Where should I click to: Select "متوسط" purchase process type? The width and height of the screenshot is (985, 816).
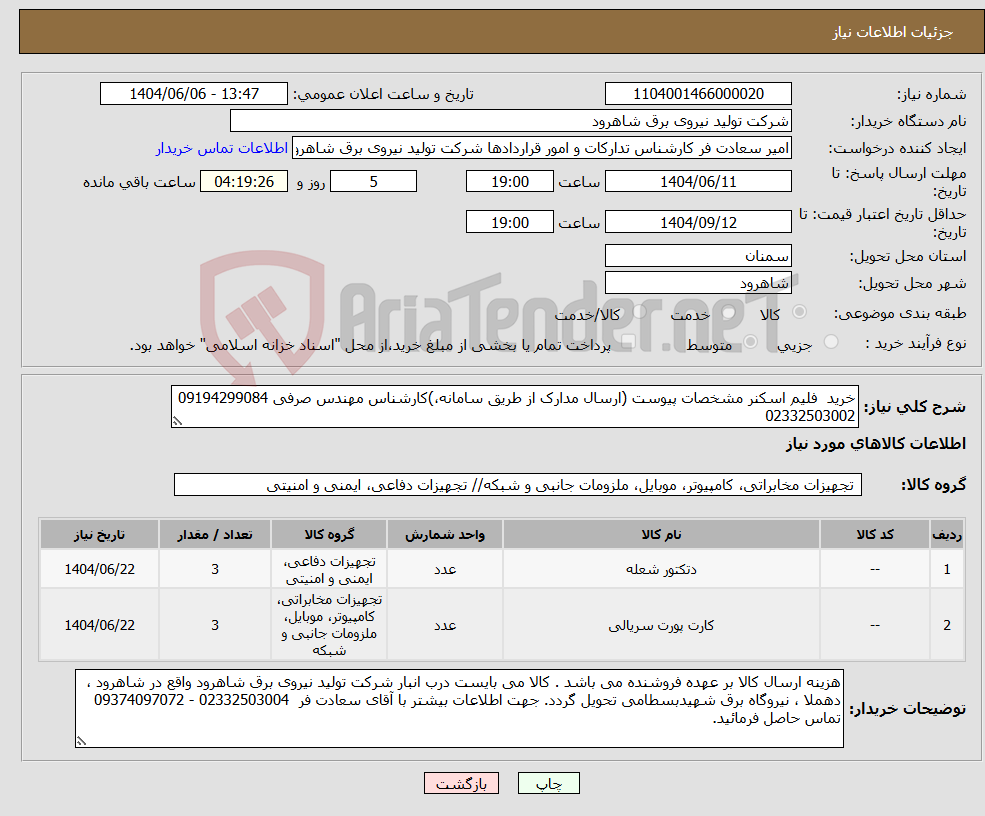tap(751, 341)
